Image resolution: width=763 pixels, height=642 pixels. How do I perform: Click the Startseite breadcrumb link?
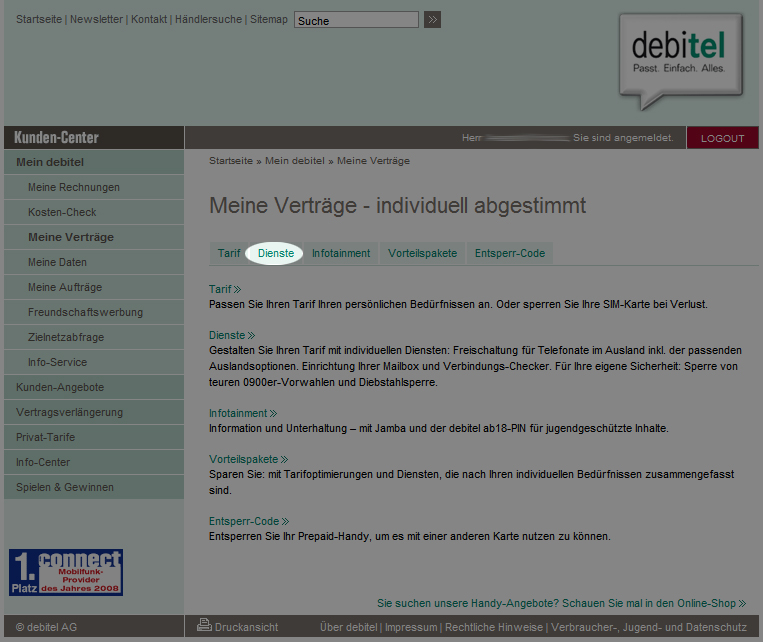point(231,161)
